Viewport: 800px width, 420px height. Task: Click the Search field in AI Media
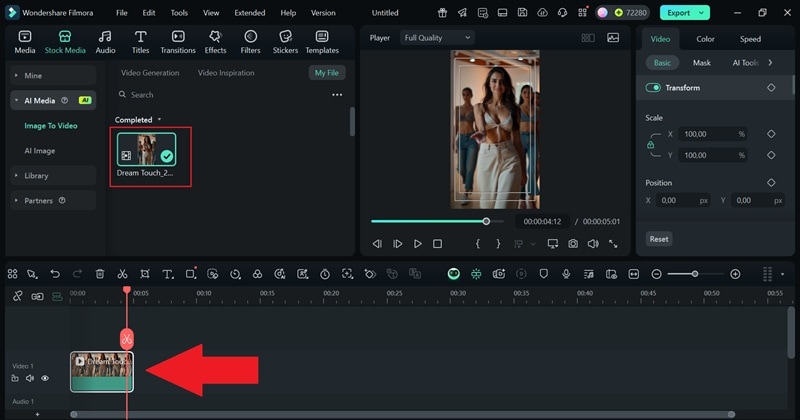point(219,95)
